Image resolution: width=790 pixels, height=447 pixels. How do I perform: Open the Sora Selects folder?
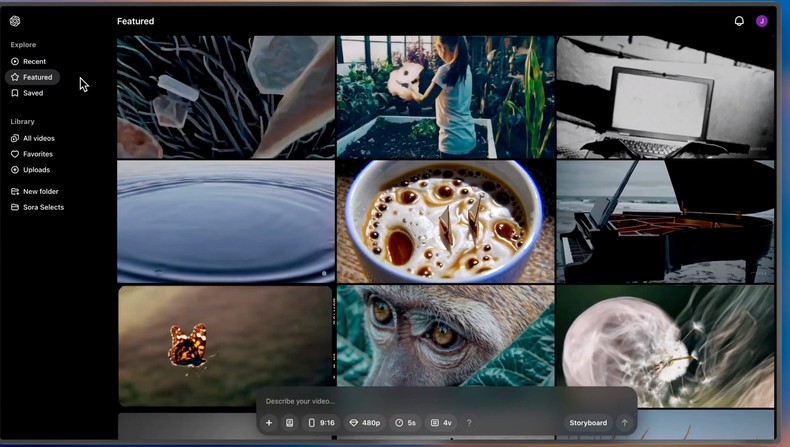[x=43, y=207]
